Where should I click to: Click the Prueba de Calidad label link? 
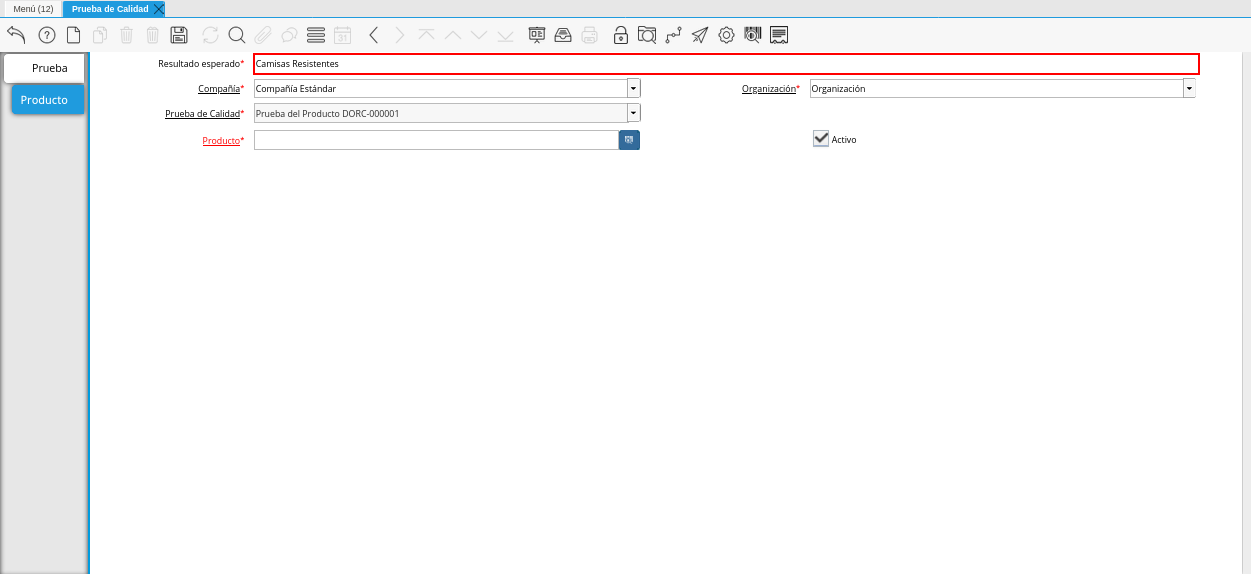[202, 113]
